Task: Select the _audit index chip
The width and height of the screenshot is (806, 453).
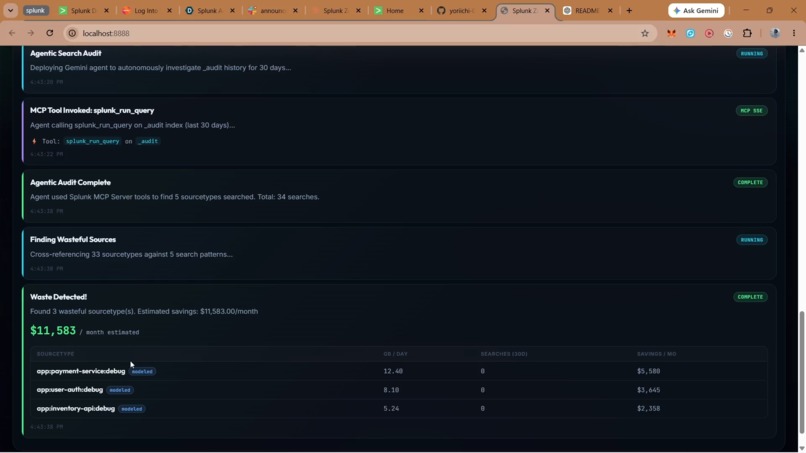Action: click(x=149, y=141)
